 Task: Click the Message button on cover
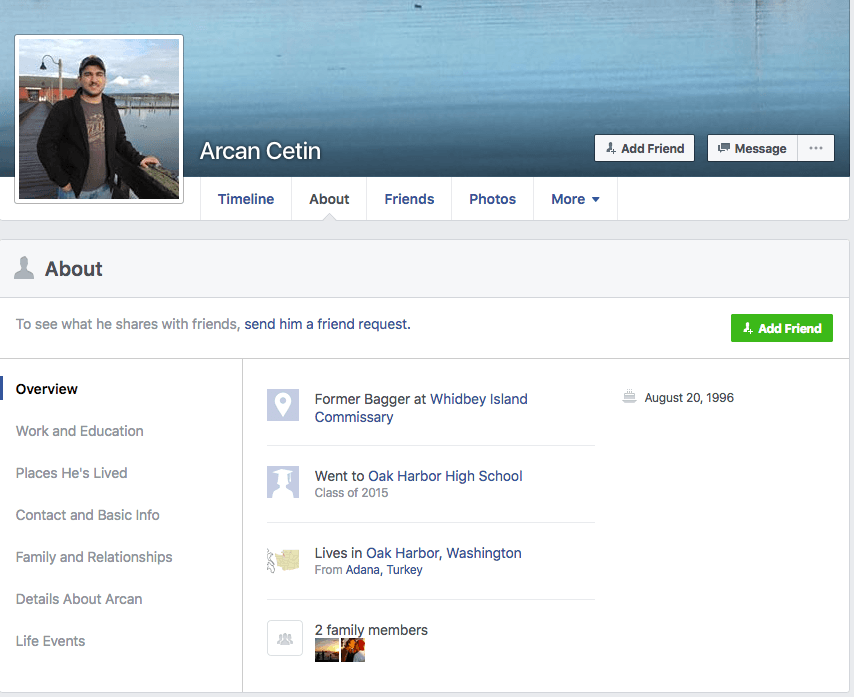752,148
